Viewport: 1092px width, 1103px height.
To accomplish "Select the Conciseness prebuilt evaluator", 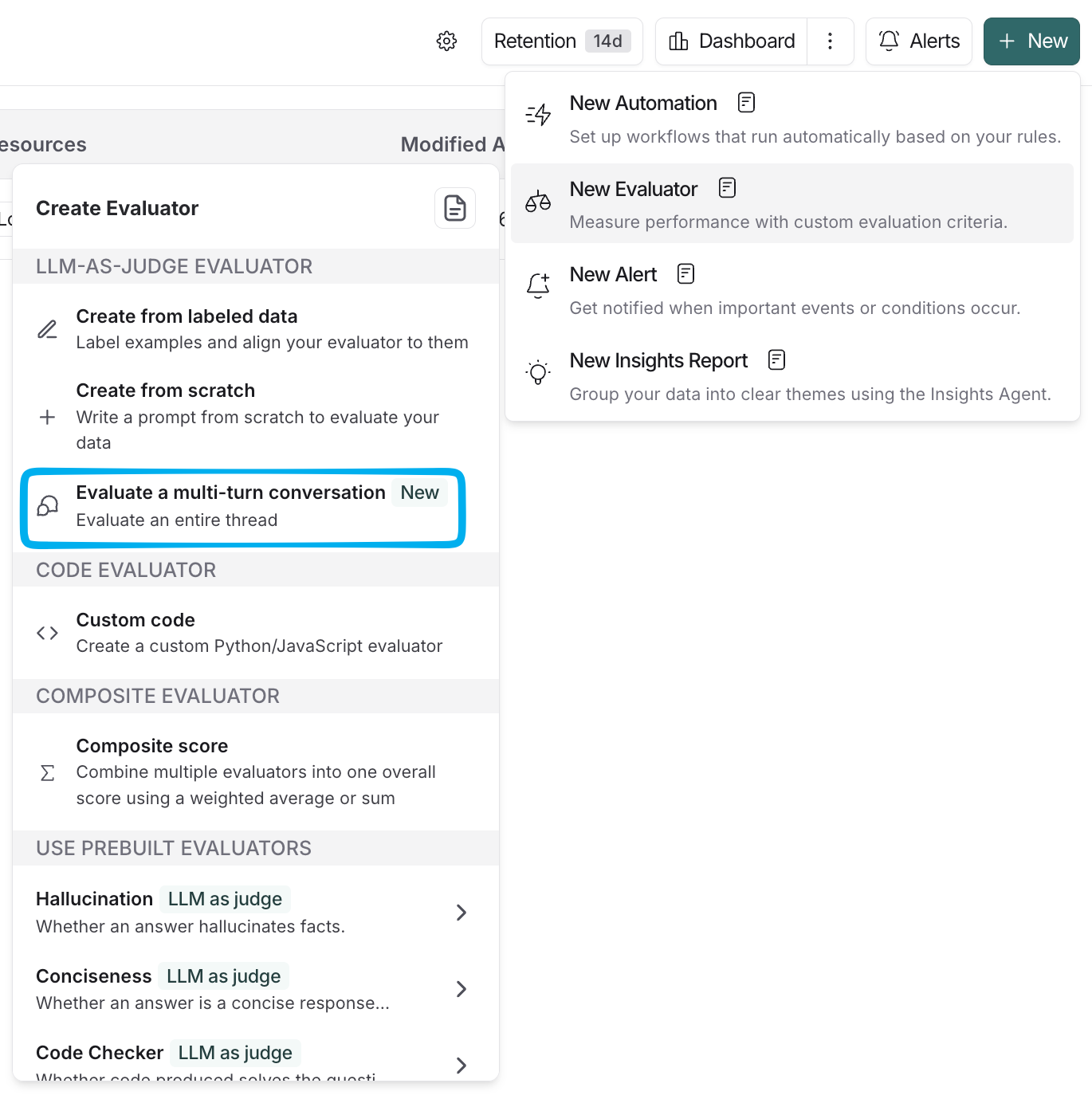I will click(x=256, y=988).
